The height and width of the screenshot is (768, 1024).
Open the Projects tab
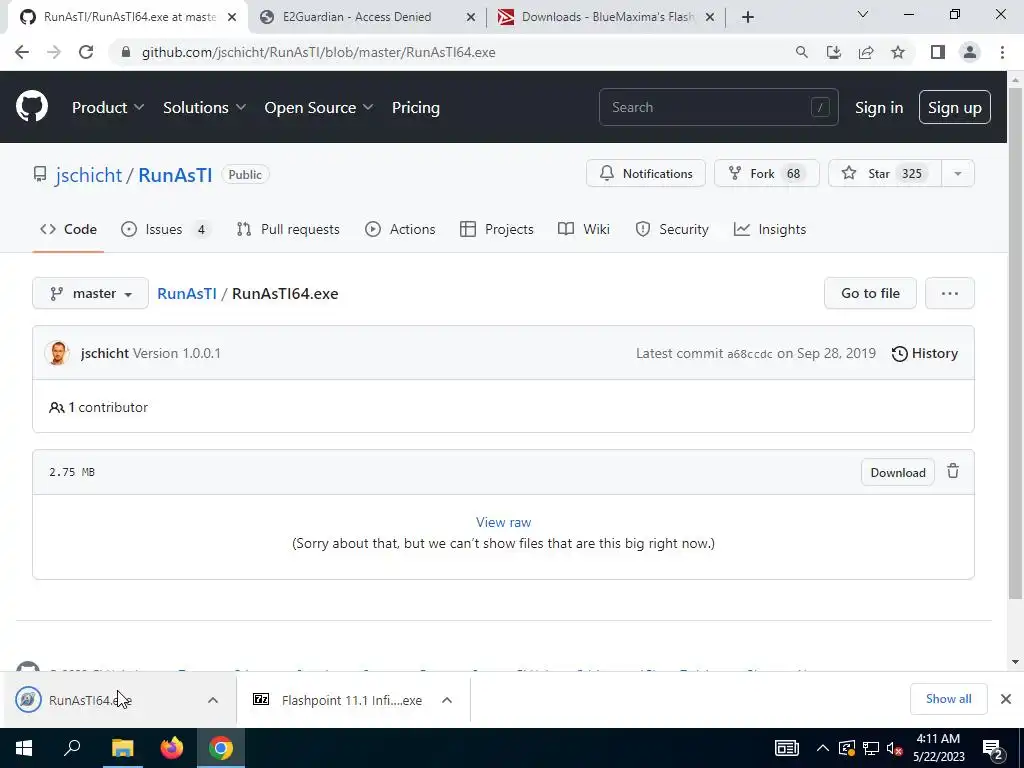pyautogui.click(x=497, y=229)
